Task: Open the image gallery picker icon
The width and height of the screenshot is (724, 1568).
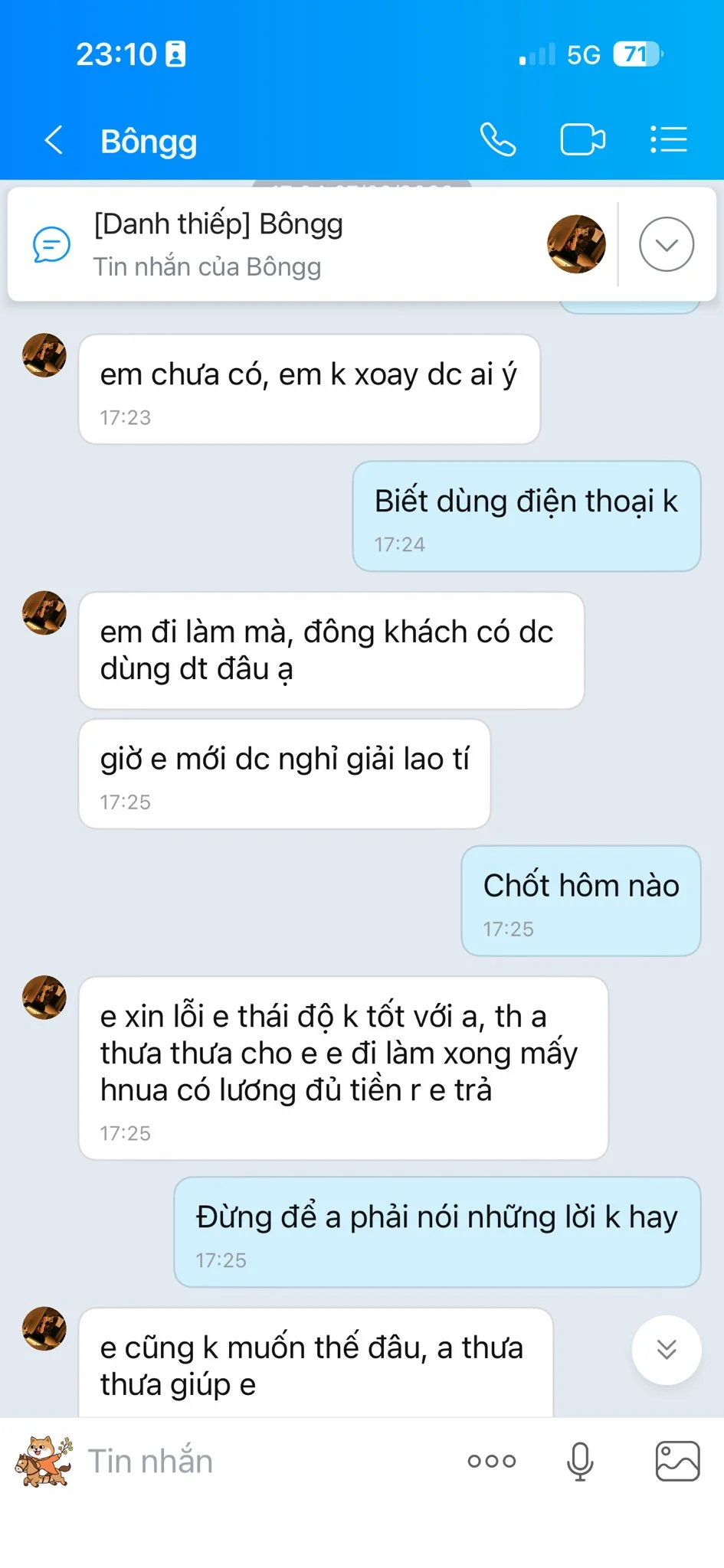Action: click(x=678, y=1461)
